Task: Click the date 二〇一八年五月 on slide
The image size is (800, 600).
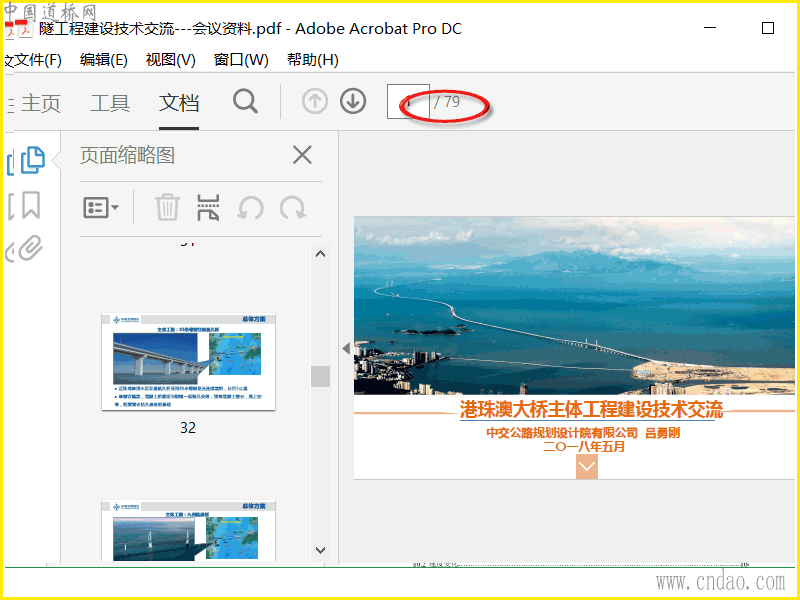Action: pos(584,447)
